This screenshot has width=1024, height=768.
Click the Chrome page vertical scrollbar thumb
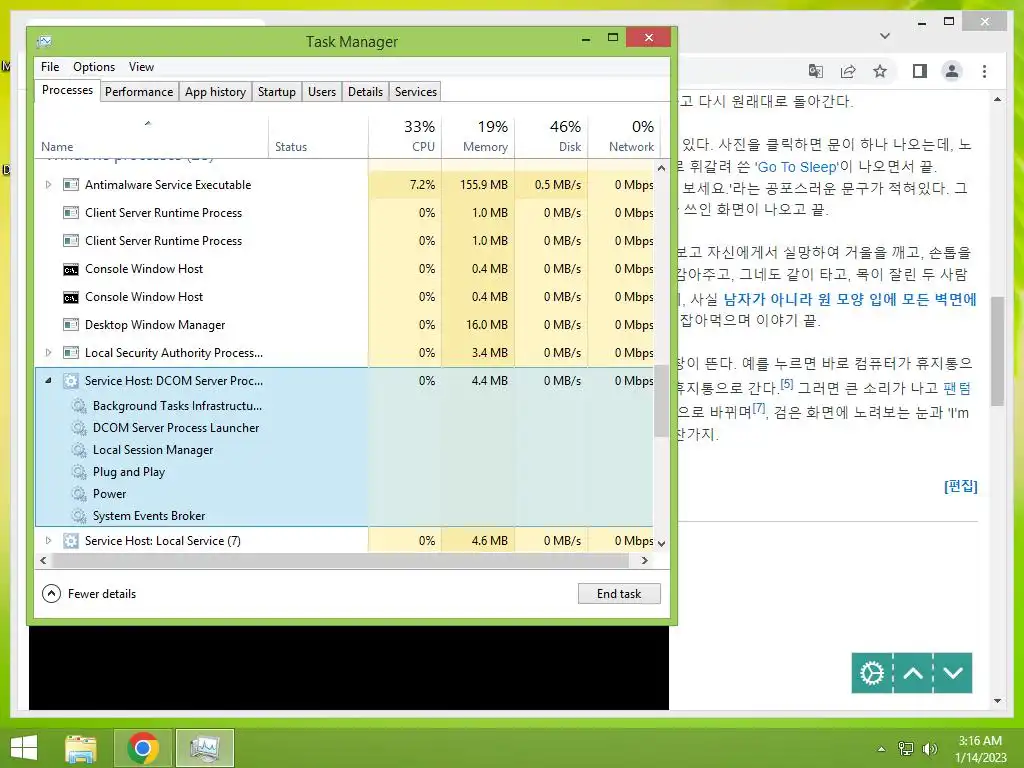[x=997, y=351]
